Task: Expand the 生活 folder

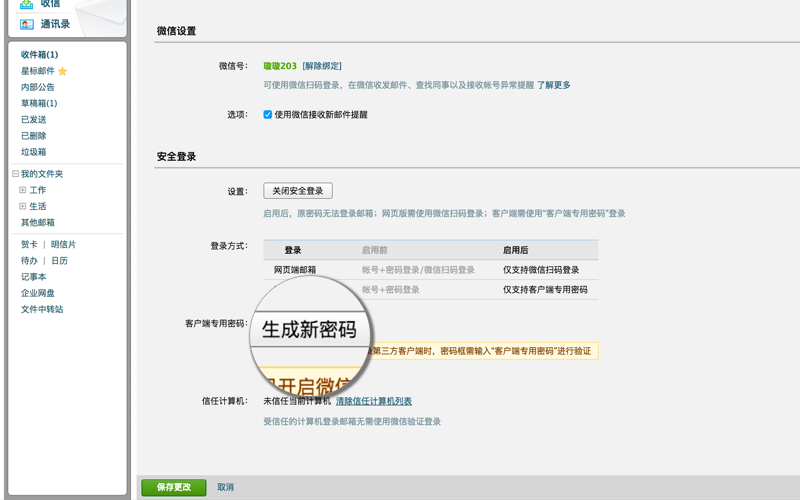Action: [23, 206]
